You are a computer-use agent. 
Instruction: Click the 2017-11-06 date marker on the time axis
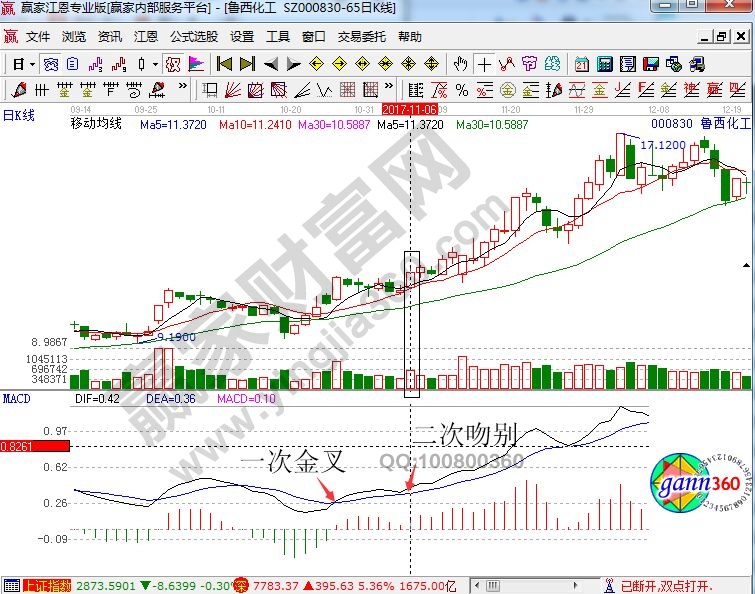click(x=410, y=108)
